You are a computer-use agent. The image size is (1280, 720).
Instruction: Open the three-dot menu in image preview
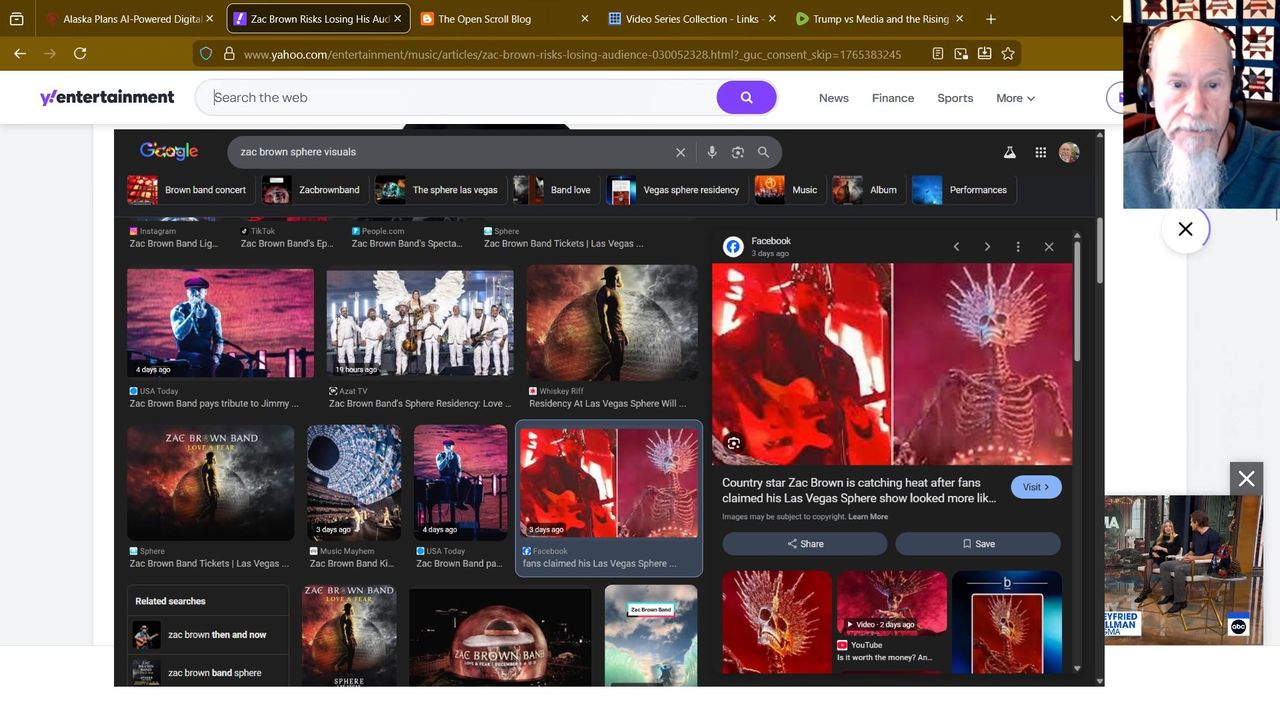pos(1018,246)
